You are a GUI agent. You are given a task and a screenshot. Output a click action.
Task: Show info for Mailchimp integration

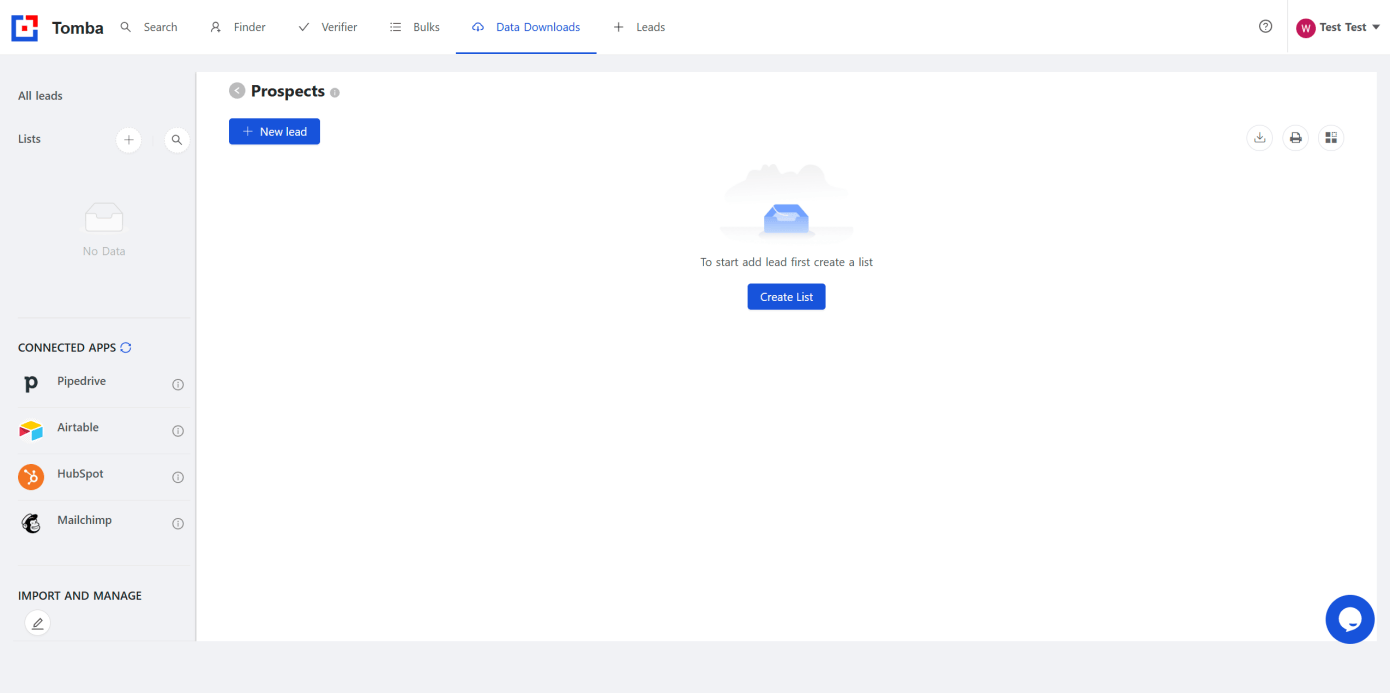tap(178, 524)
